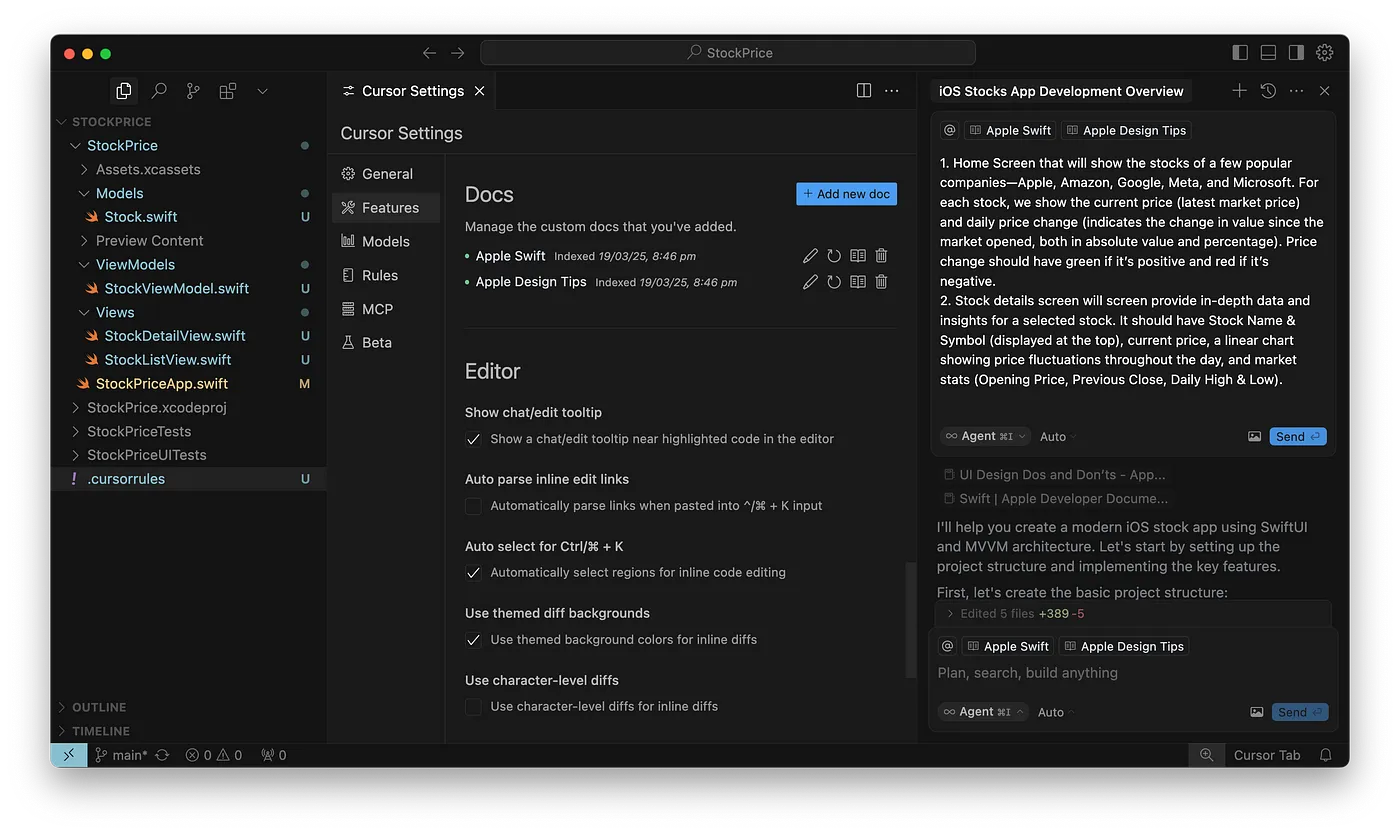Image resolution: width=1400 pixels, height=834 pixels.
Task: Expand the StockPriceTests folder
Action: 76,431
